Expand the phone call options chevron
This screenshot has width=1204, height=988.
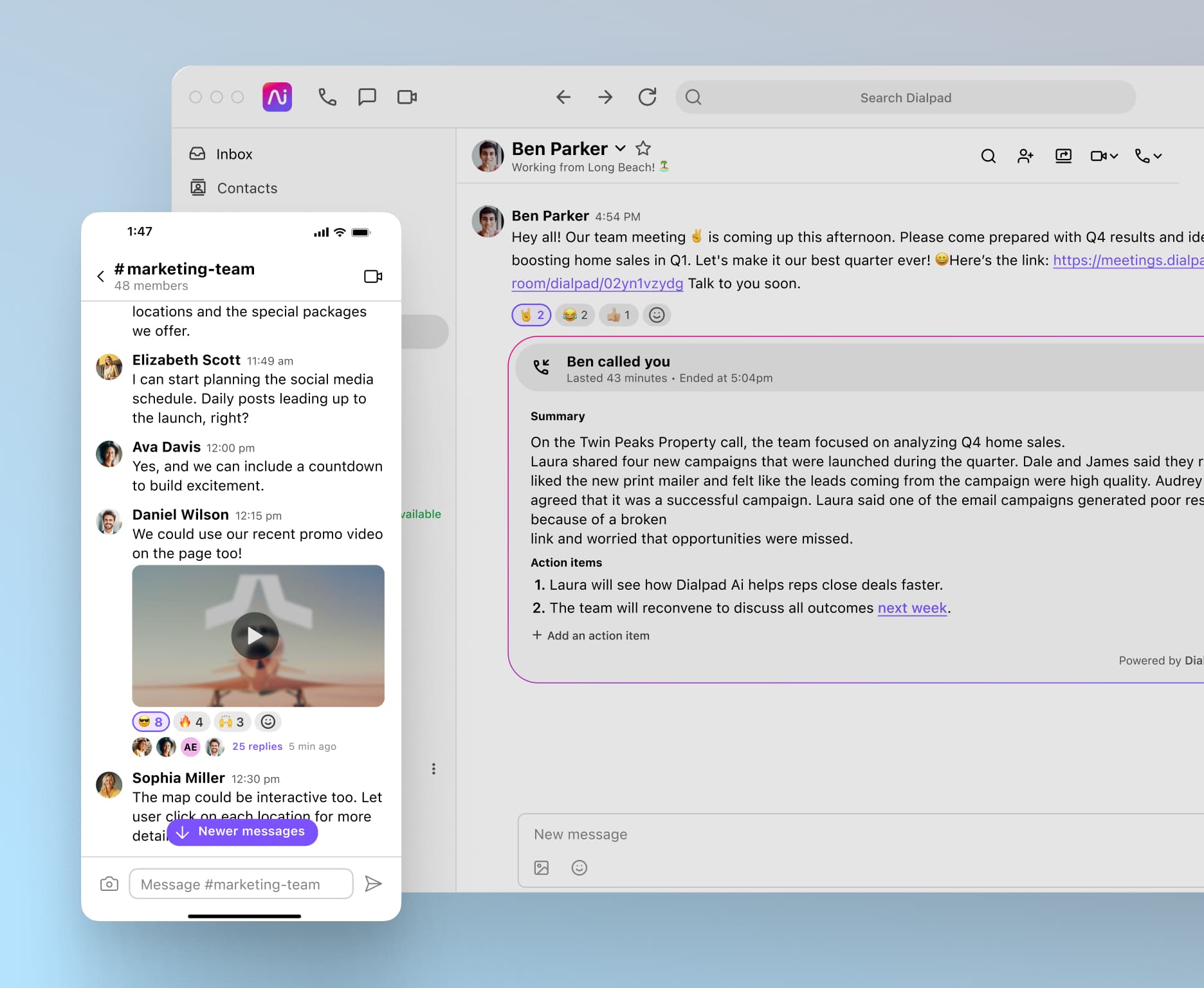click(1157, 156)
